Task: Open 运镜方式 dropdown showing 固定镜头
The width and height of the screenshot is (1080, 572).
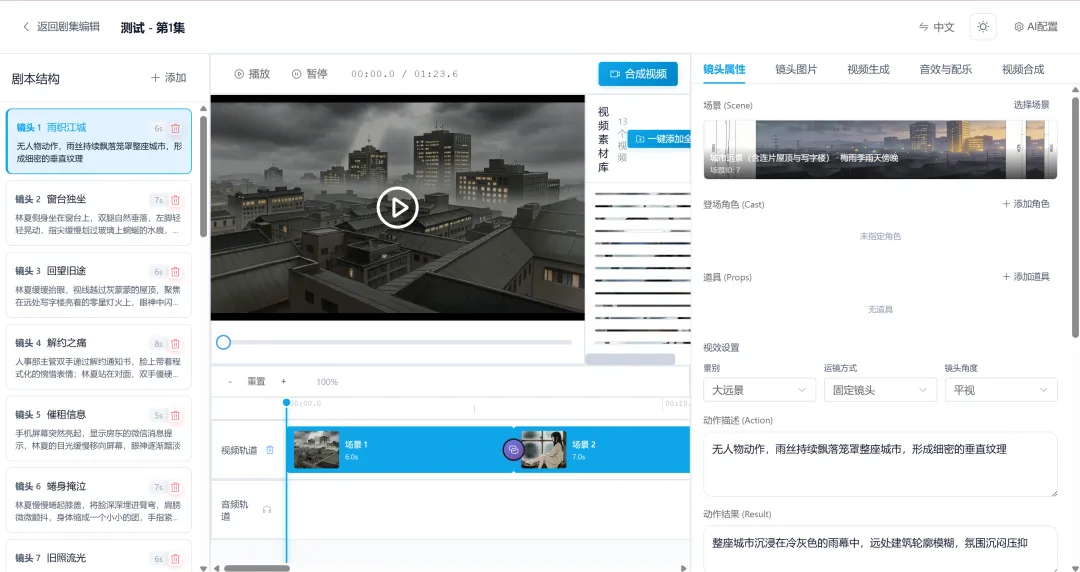Action: [x=880, y=390]
